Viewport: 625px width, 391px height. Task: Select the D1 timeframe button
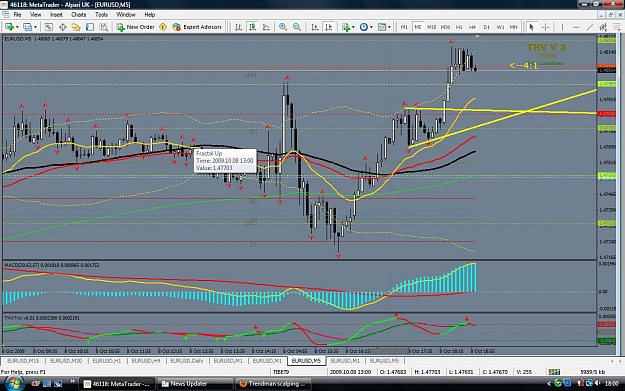pyautogui.click(x=486, y=27)
